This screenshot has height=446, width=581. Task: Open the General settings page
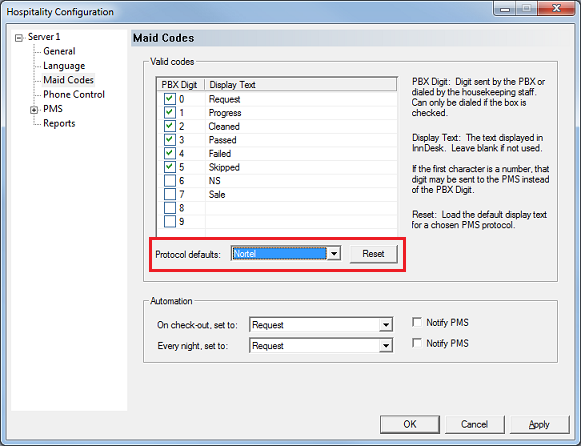(59, 51)
